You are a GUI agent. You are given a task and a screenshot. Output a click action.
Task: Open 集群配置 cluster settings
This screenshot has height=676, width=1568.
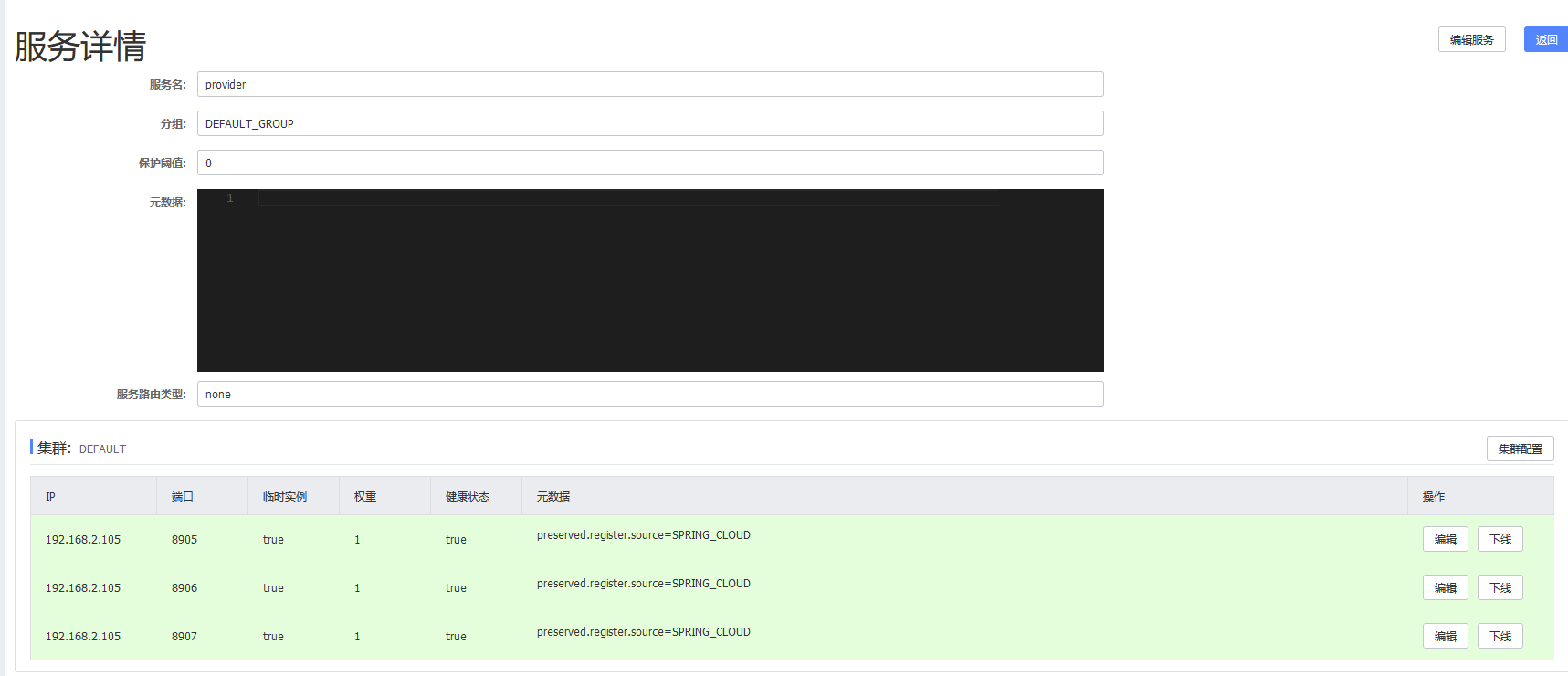coord(1520,449)
